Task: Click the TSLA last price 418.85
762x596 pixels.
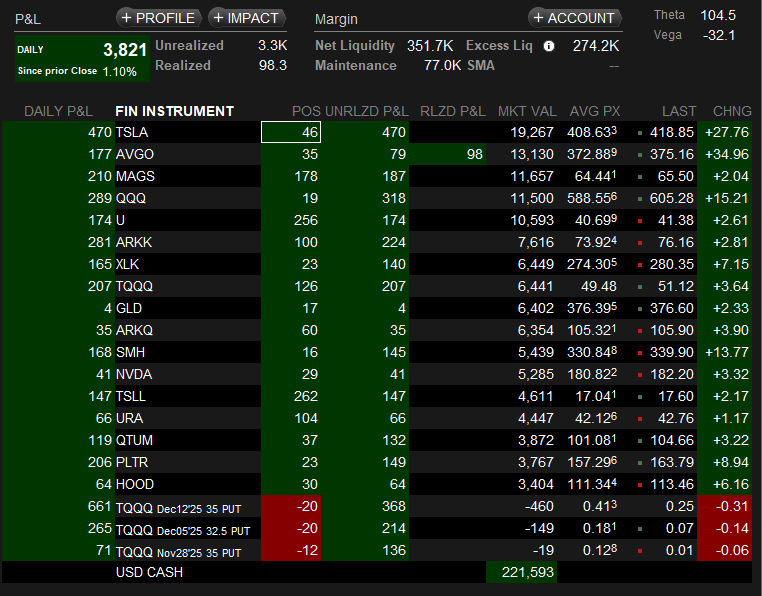Action: (672, 132)
